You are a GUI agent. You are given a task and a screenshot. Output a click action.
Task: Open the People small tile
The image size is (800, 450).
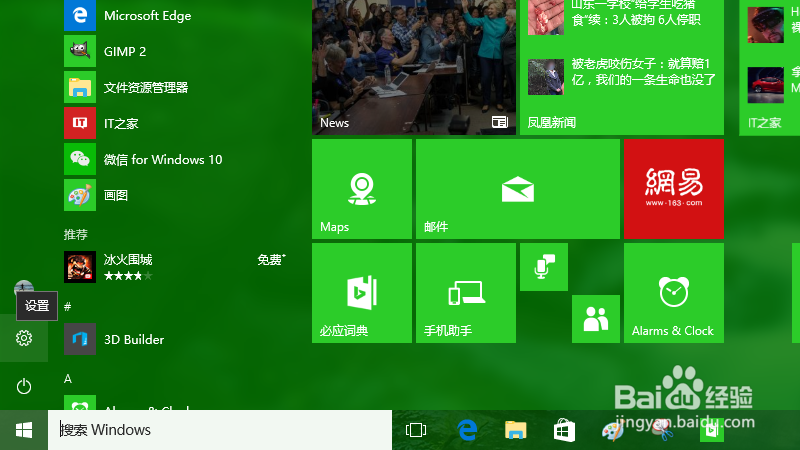click(x=596, y=319)
